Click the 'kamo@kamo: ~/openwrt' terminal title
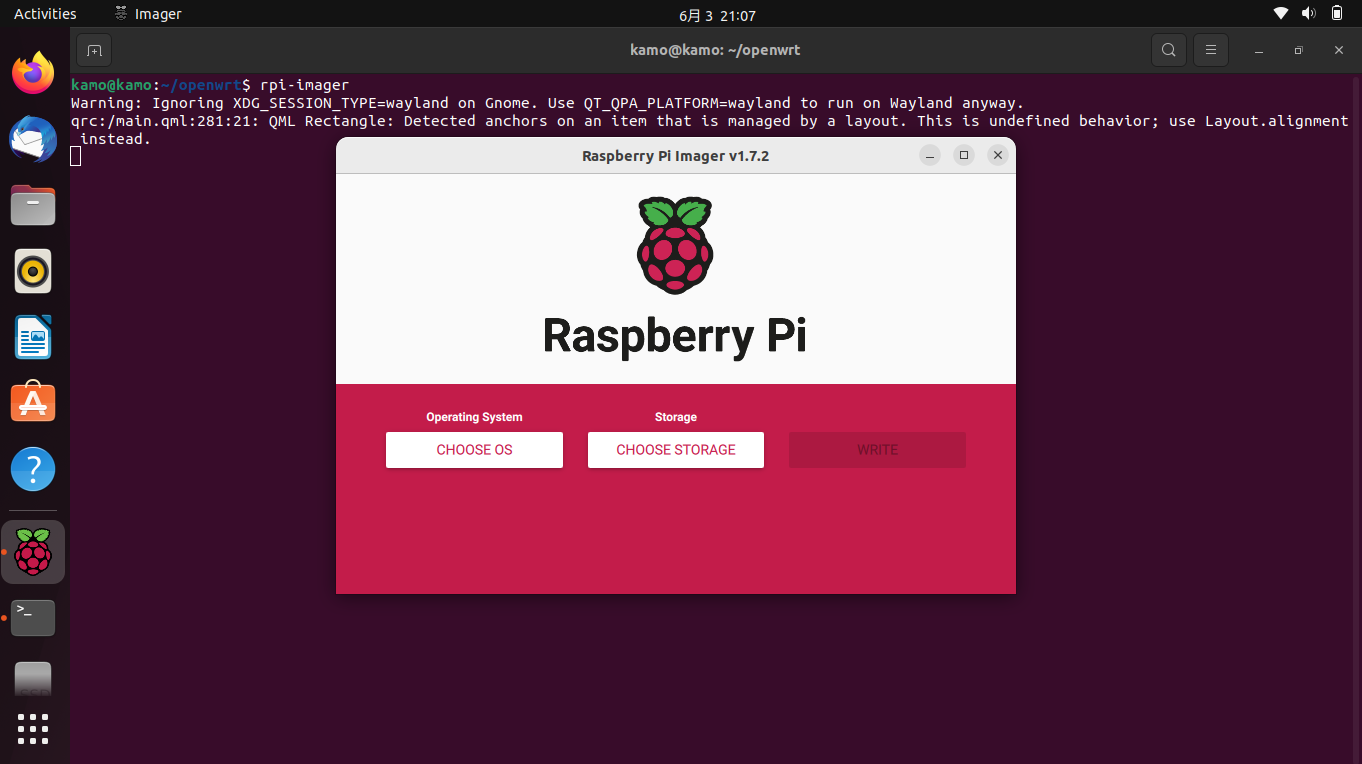 pos(715,50)
